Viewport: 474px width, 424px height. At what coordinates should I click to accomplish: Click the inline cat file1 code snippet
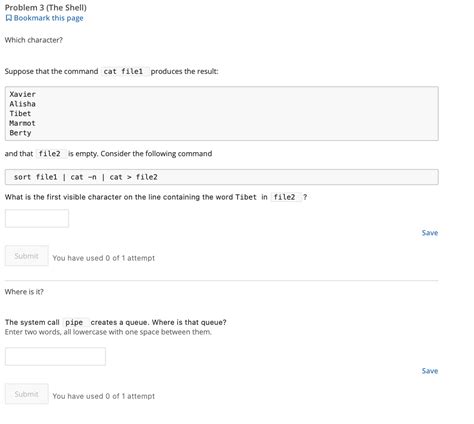[124, 71]
